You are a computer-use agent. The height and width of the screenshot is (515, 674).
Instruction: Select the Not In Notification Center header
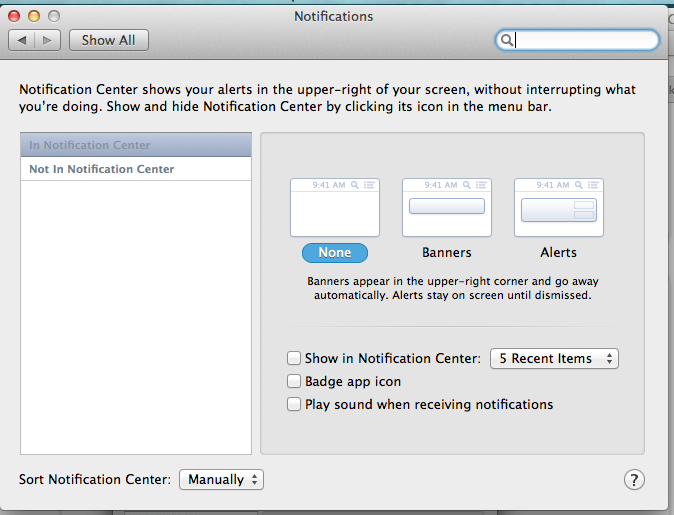pos(136,169)
